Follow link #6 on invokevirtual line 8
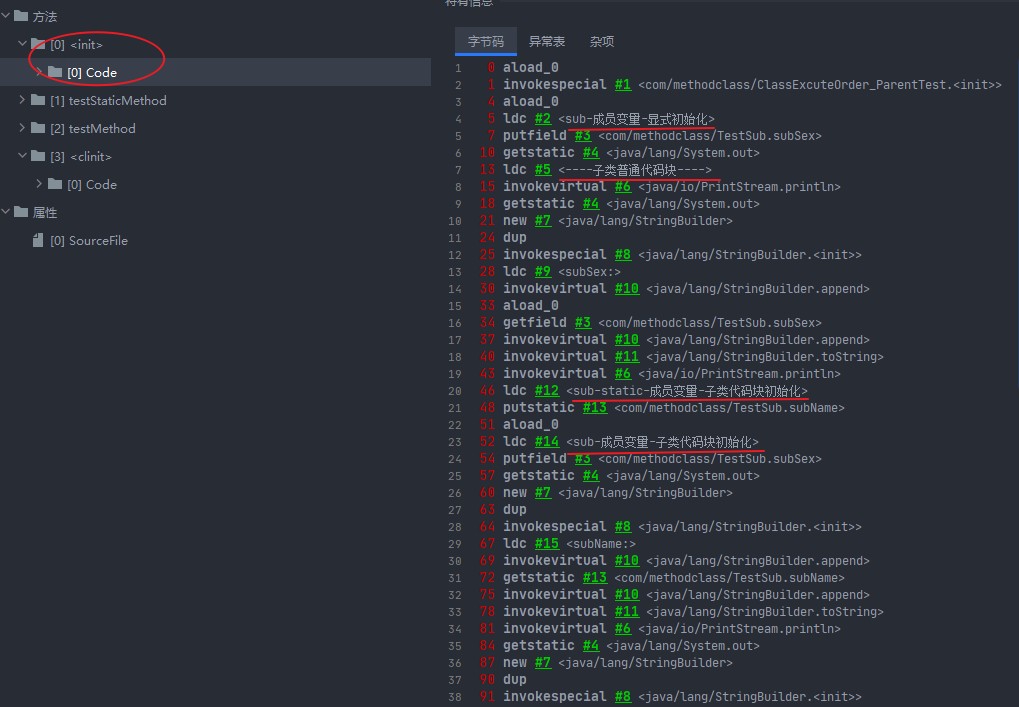Viewport: 1019px width, 707px height. coord(623,186)
